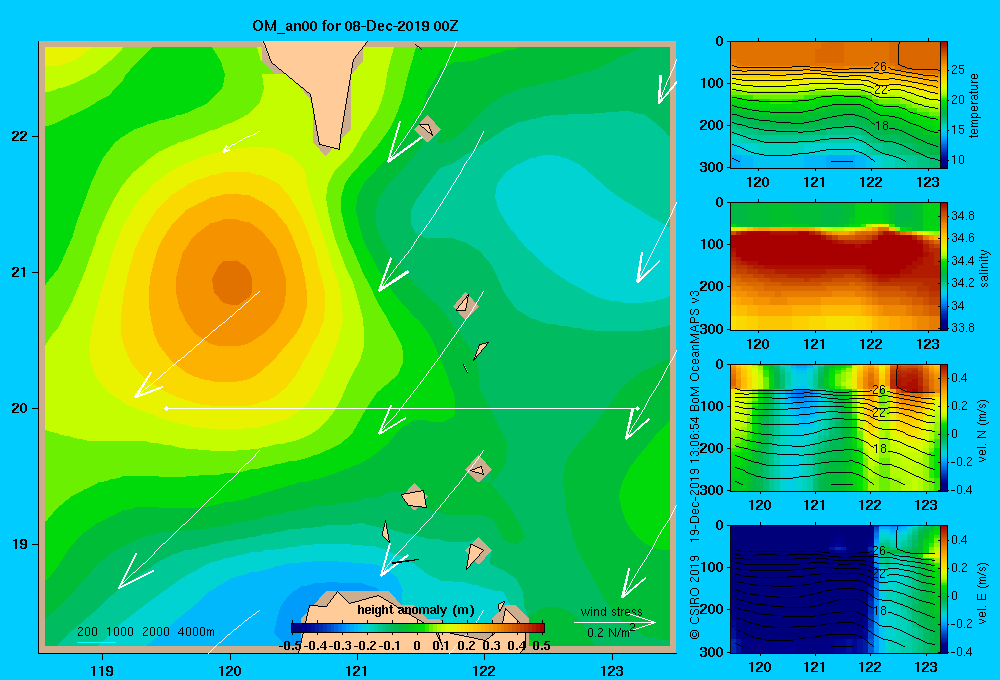The width and height of the screenshot is (1000, 680).
Task: Click the '25' tick on temperature scale
Action: pos(958,70)
